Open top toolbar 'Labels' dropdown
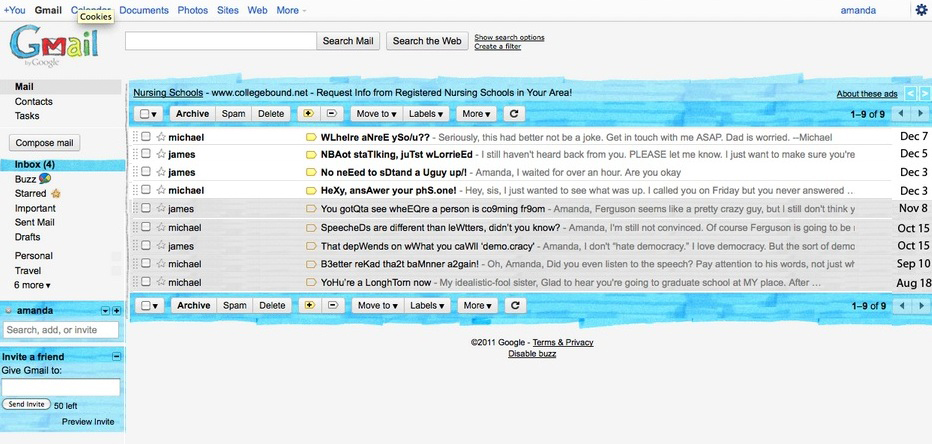 tap(426, 114)
